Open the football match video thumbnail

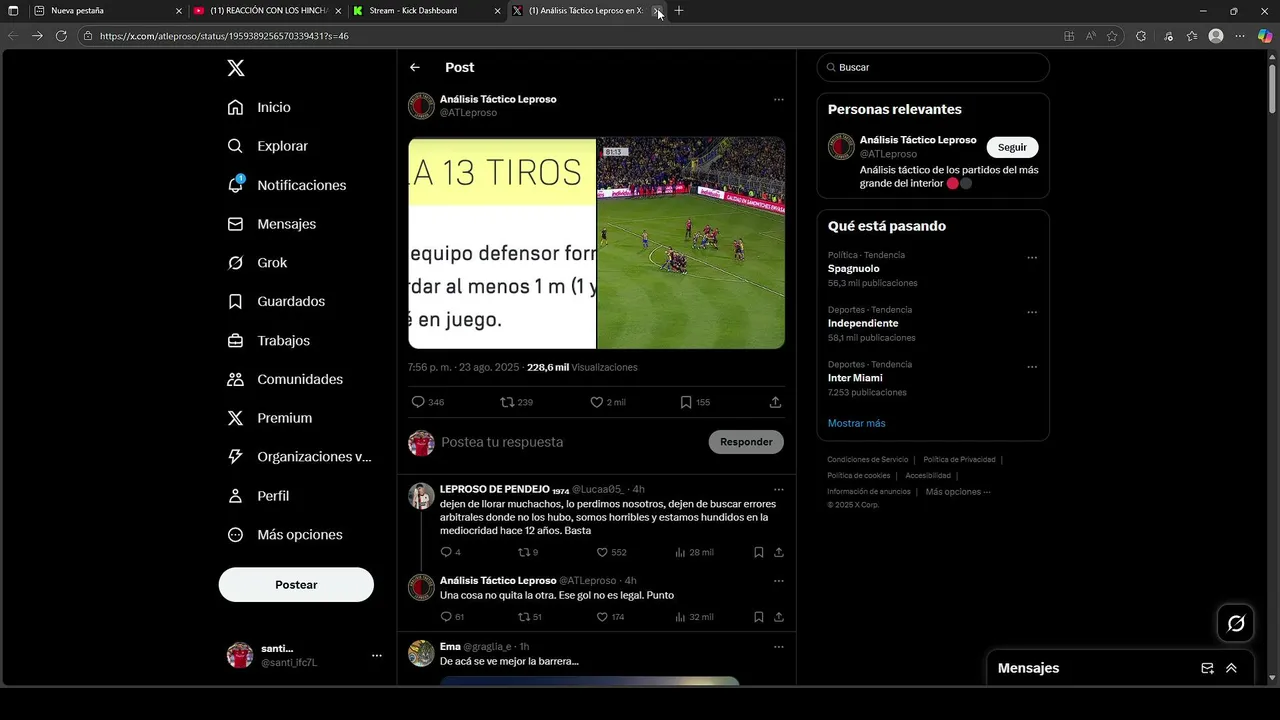pyautogui.click(x=691, y=243)
